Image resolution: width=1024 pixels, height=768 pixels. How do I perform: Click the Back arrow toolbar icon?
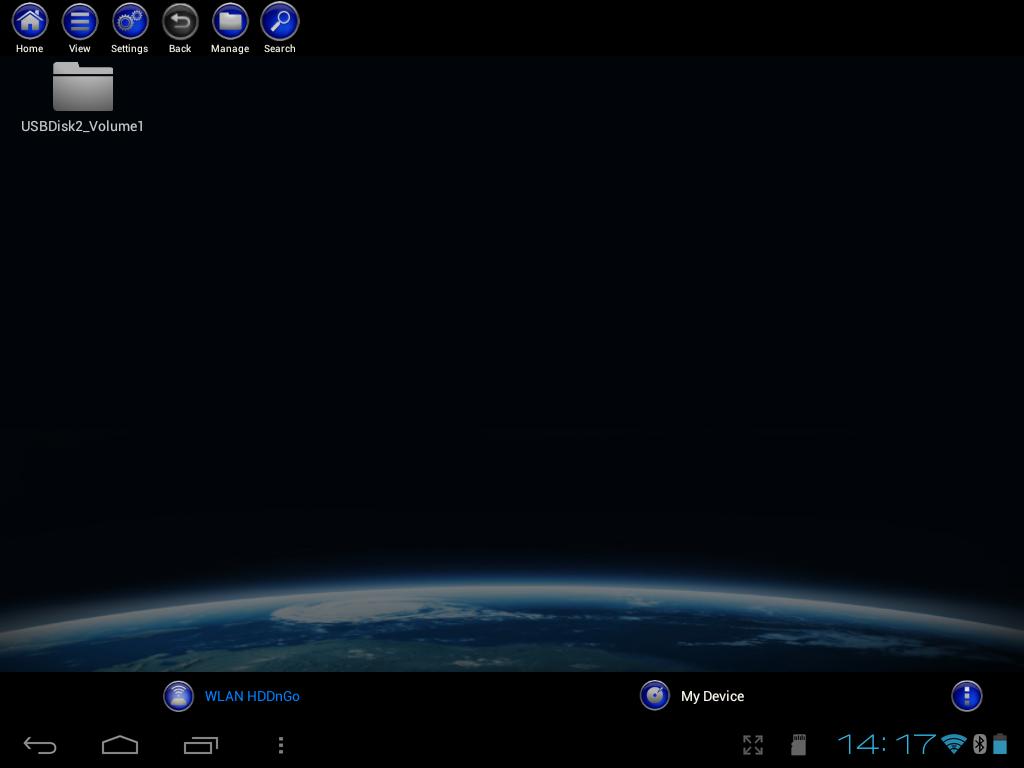pyautogui.click(x=180, y=20)
